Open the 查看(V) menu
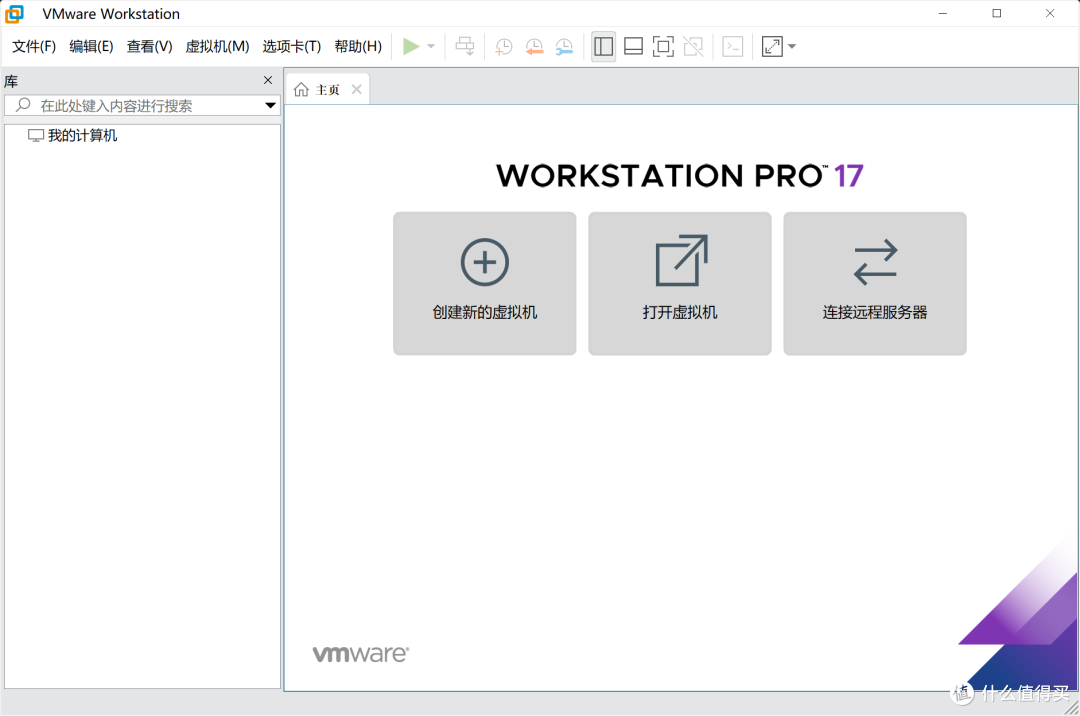This screenshot has width=1080, height=716. pyautogui.click(x=149, y=46)
